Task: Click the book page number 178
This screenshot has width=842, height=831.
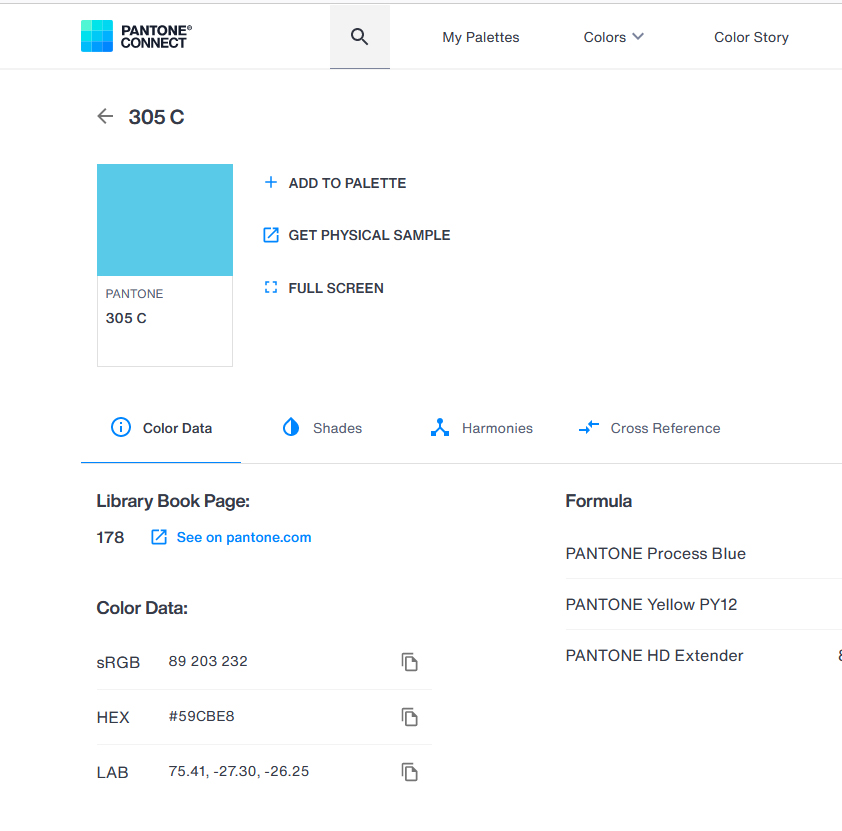Action: click(x=110, y=537)
